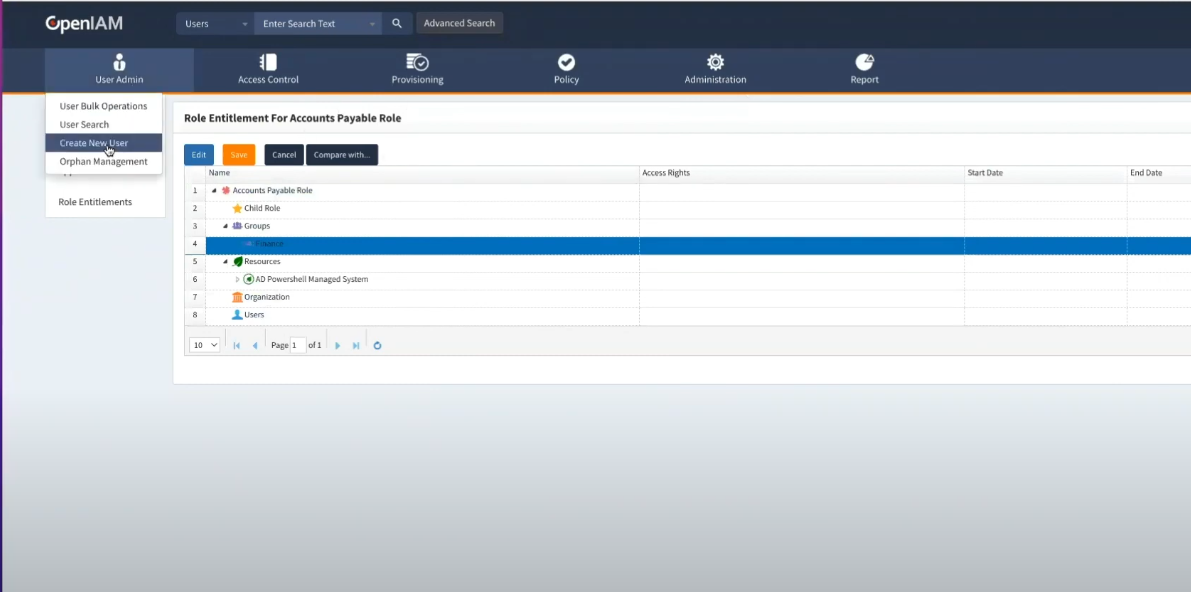Viewport: 1191px width, 592px height.
Task: Sort by the Name column header
Action: [422, 173]
